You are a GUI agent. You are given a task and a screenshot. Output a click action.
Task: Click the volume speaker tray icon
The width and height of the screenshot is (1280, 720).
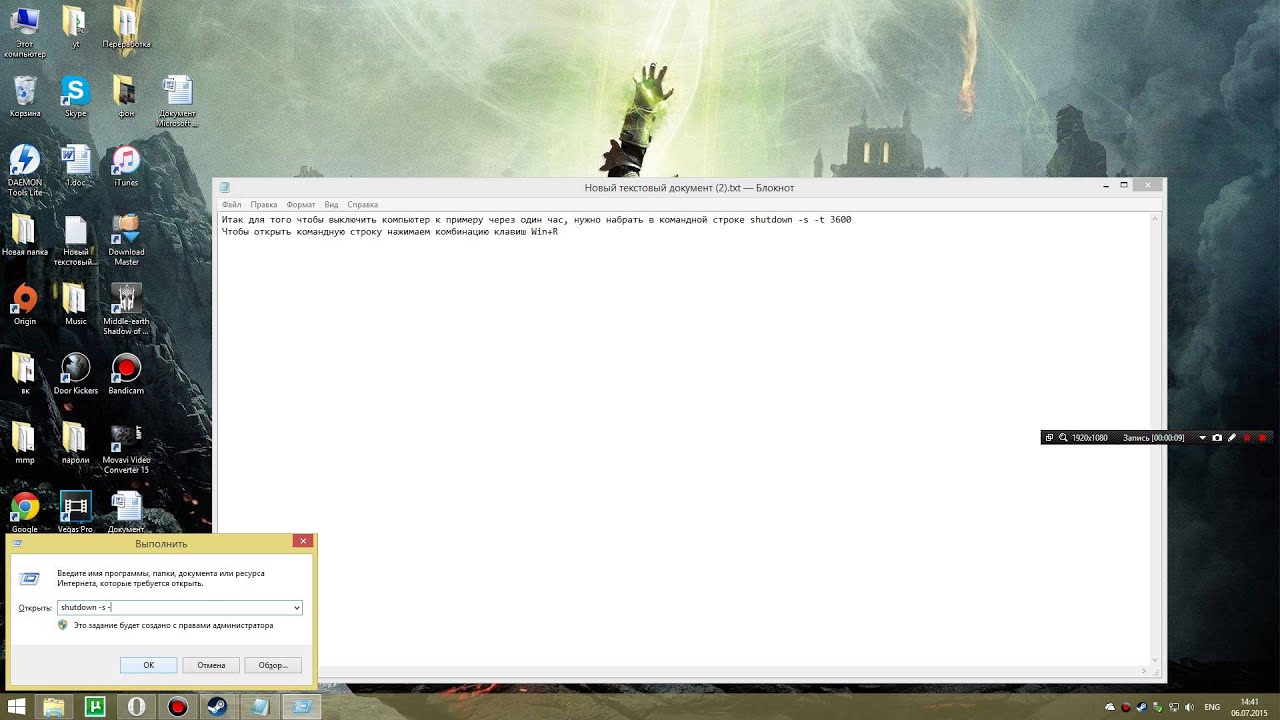(1189, 707)
